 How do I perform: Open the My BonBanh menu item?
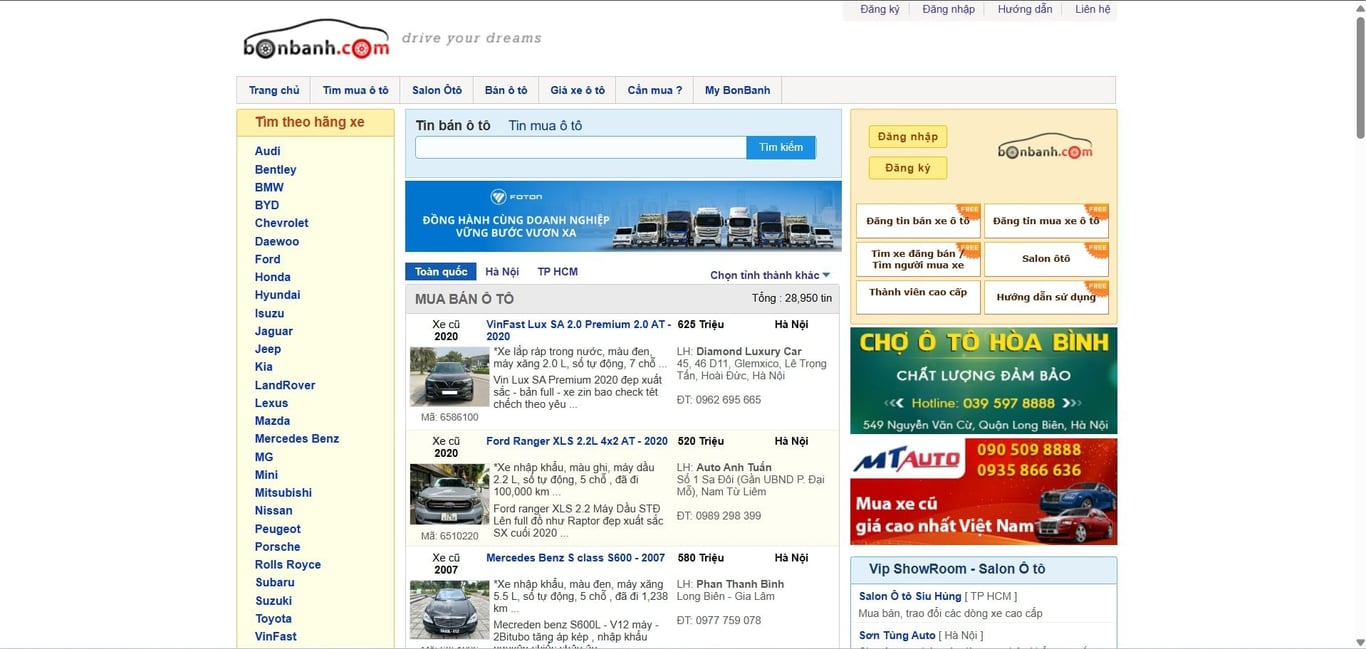point(737,90)
